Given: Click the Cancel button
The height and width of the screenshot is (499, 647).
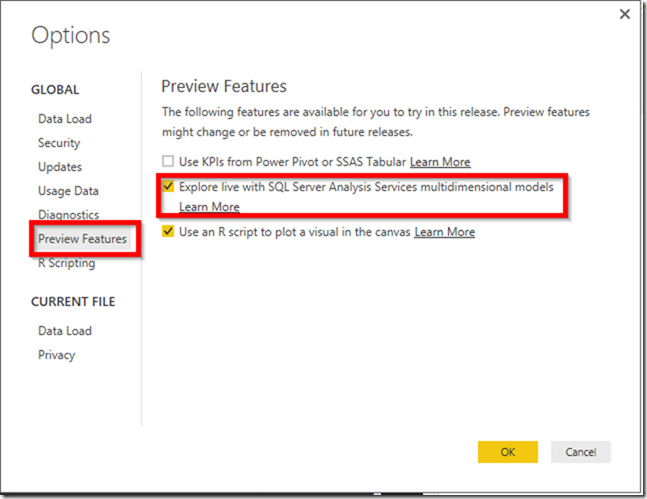Looking at the screenshot, I should (581, 452).
